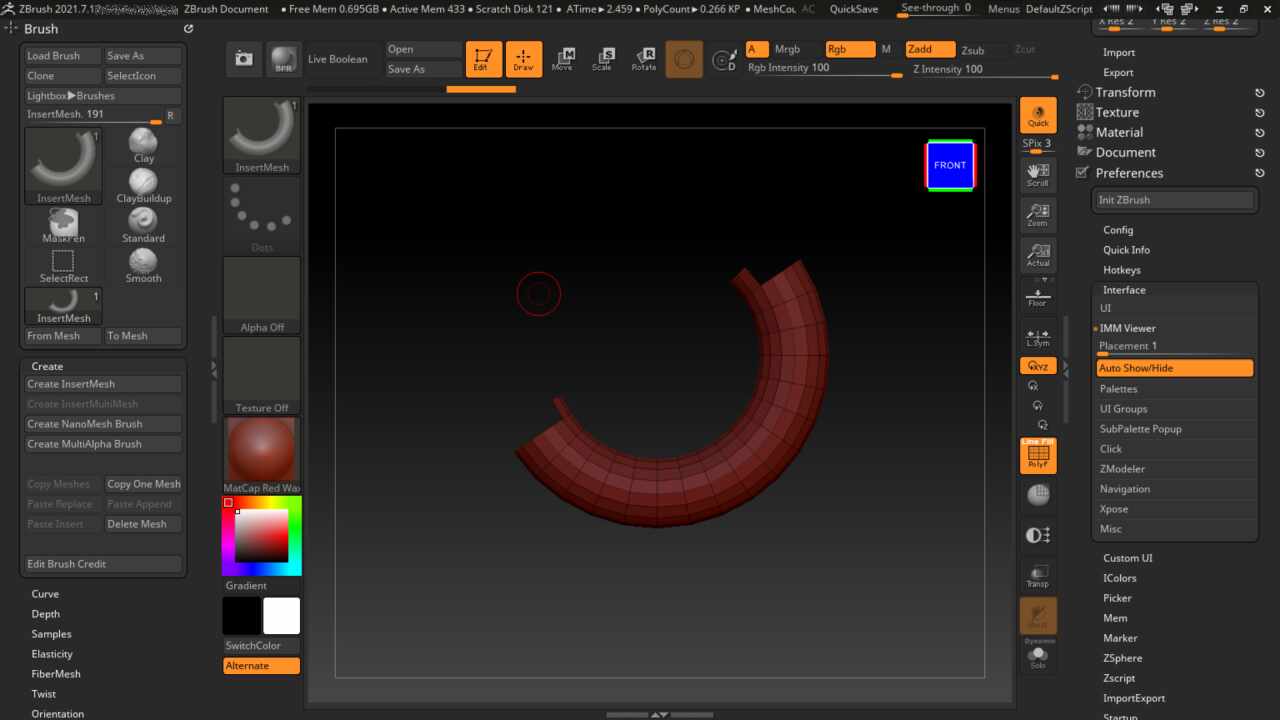Click the BPR render sphere icon
This screenshot has width=1280, height=720.
[283, 59]
